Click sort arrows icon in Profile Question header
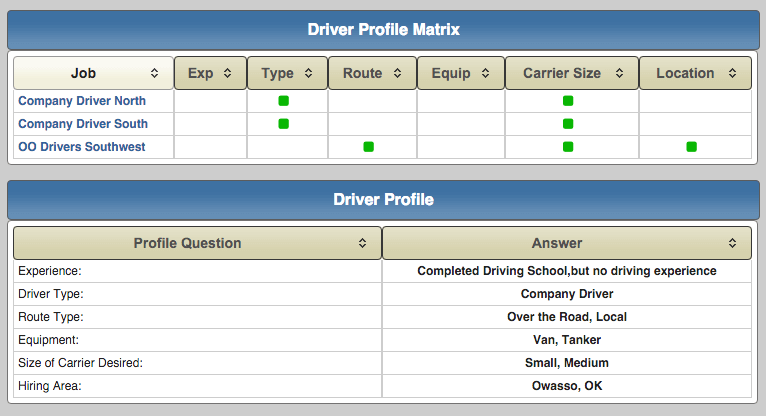766x416 pixels. tap(362, 243)
